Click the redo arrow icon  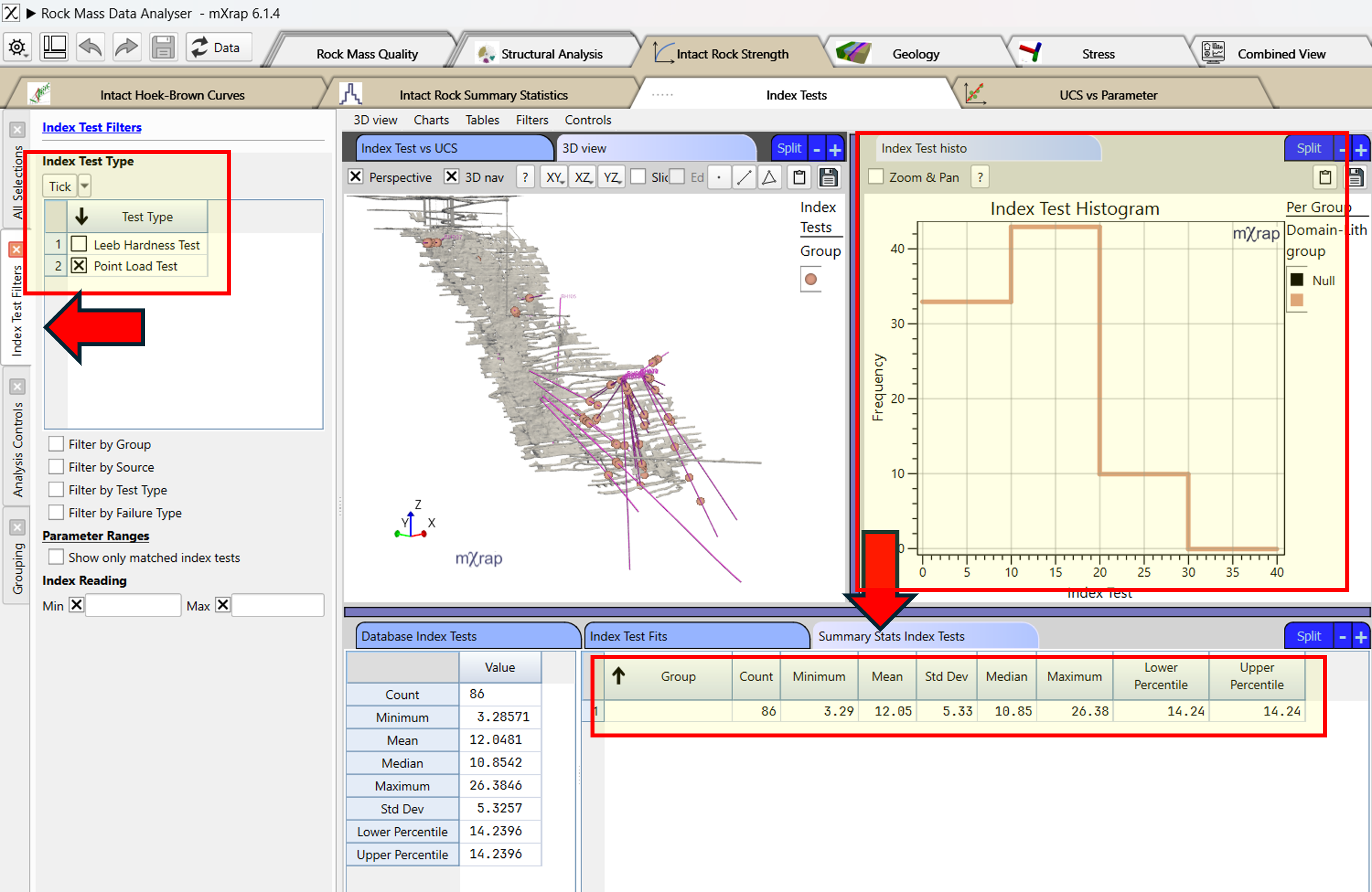point(126,47)
